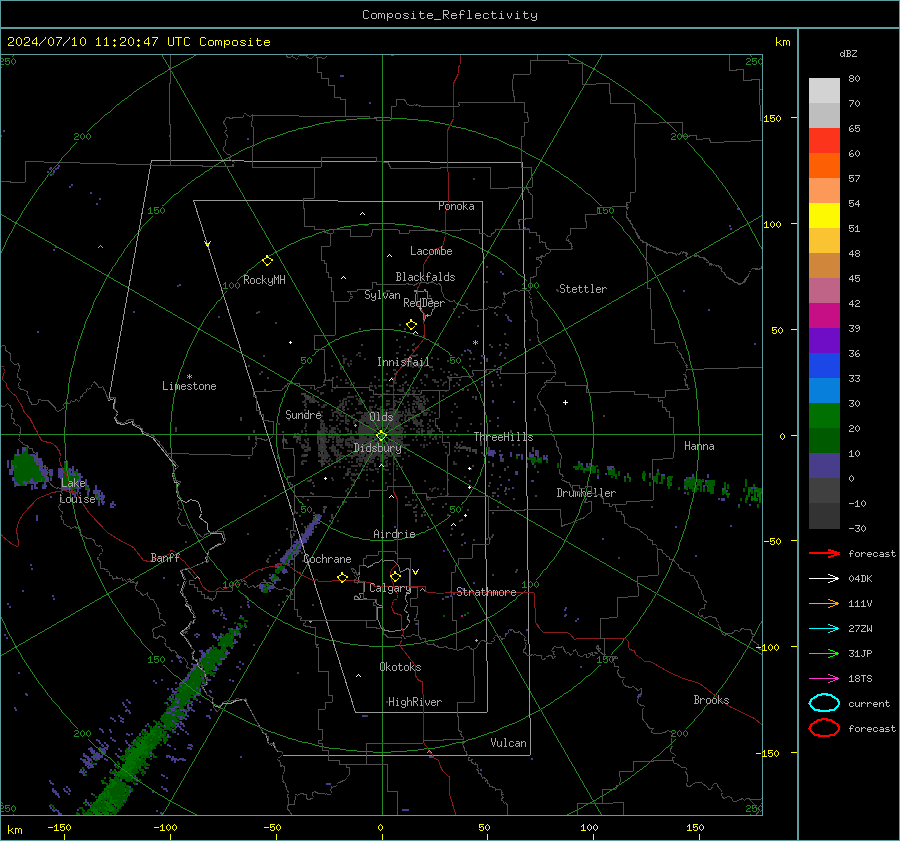Viewport: 900px width, 841px height.
Task: Click the Airdrie city label
Action: pos(394,534)
